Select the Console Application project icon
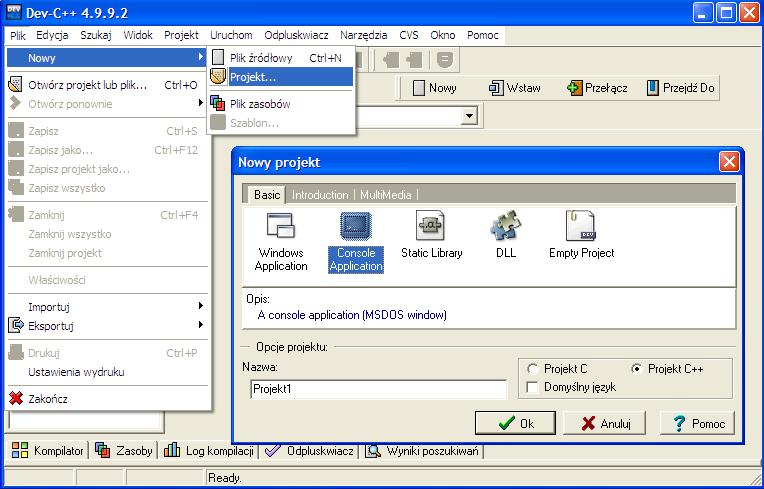Viewport: 764px width, 489px height. [356, 226]
